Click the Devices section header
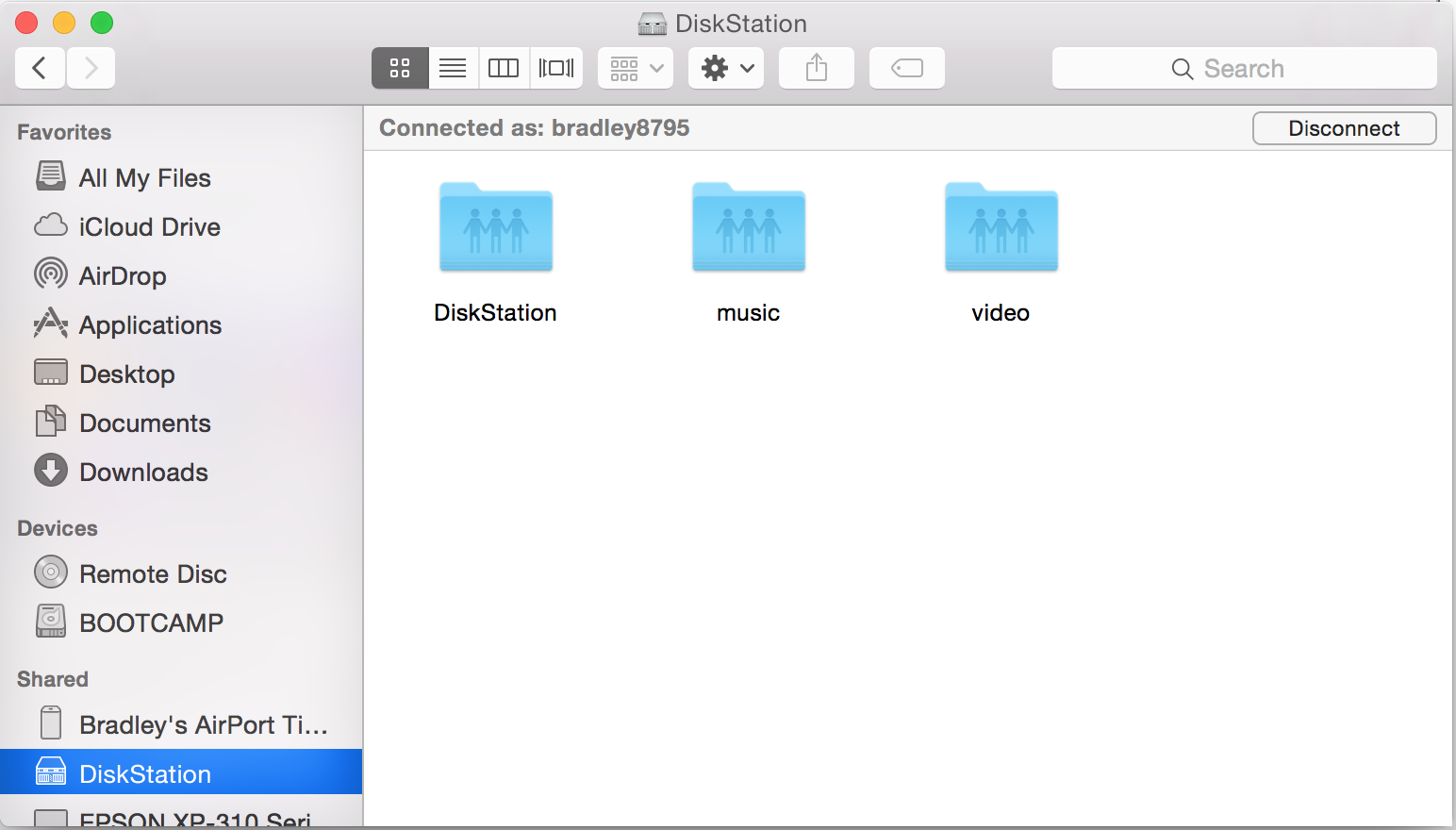Image resolution: width=1456 pixels, height=830 pixels. [x=58, y=528]
